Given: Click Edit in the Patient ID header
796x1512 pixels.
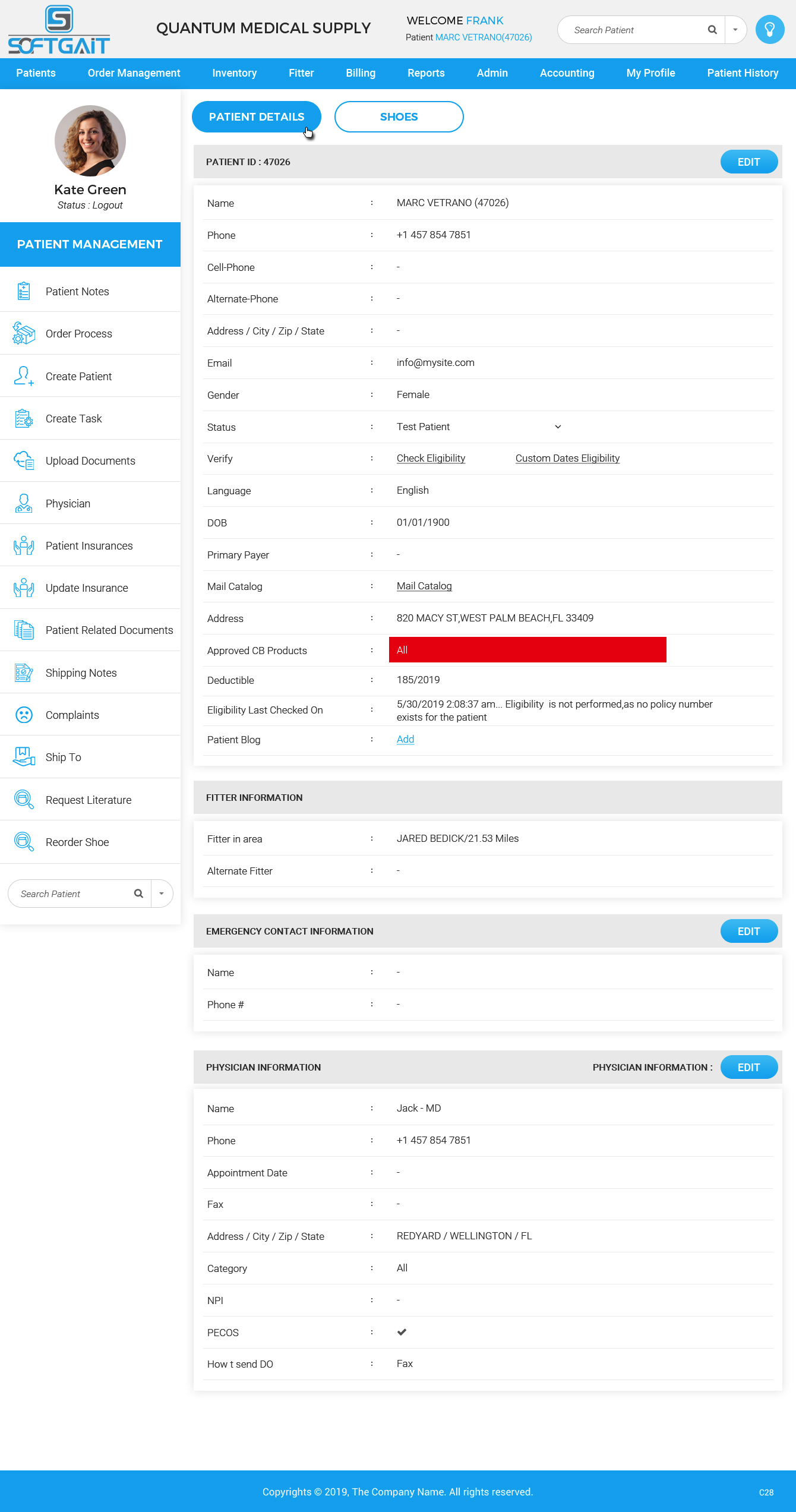Looking at the screenshot, I should pyautogui.click(x=749, y=162).
